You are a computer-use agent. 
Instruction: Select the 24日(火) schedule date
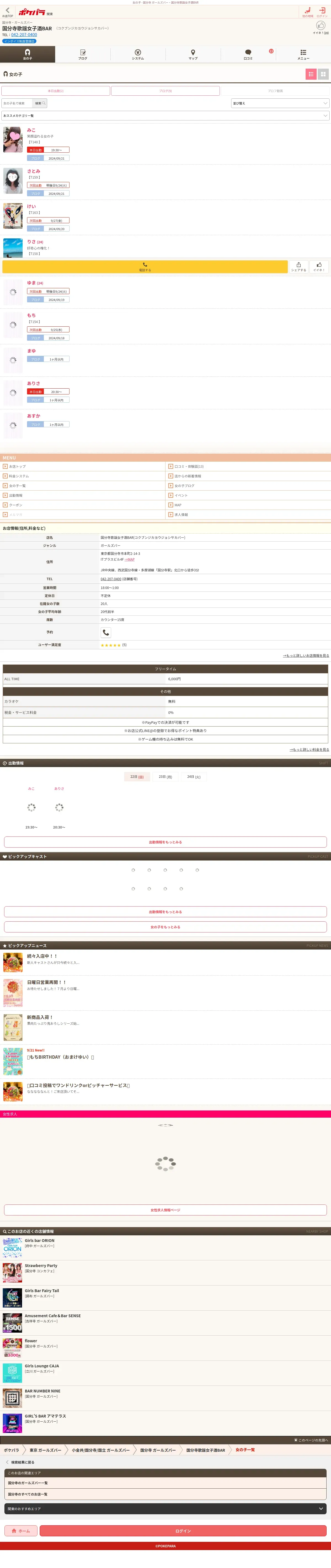(194, 777)
